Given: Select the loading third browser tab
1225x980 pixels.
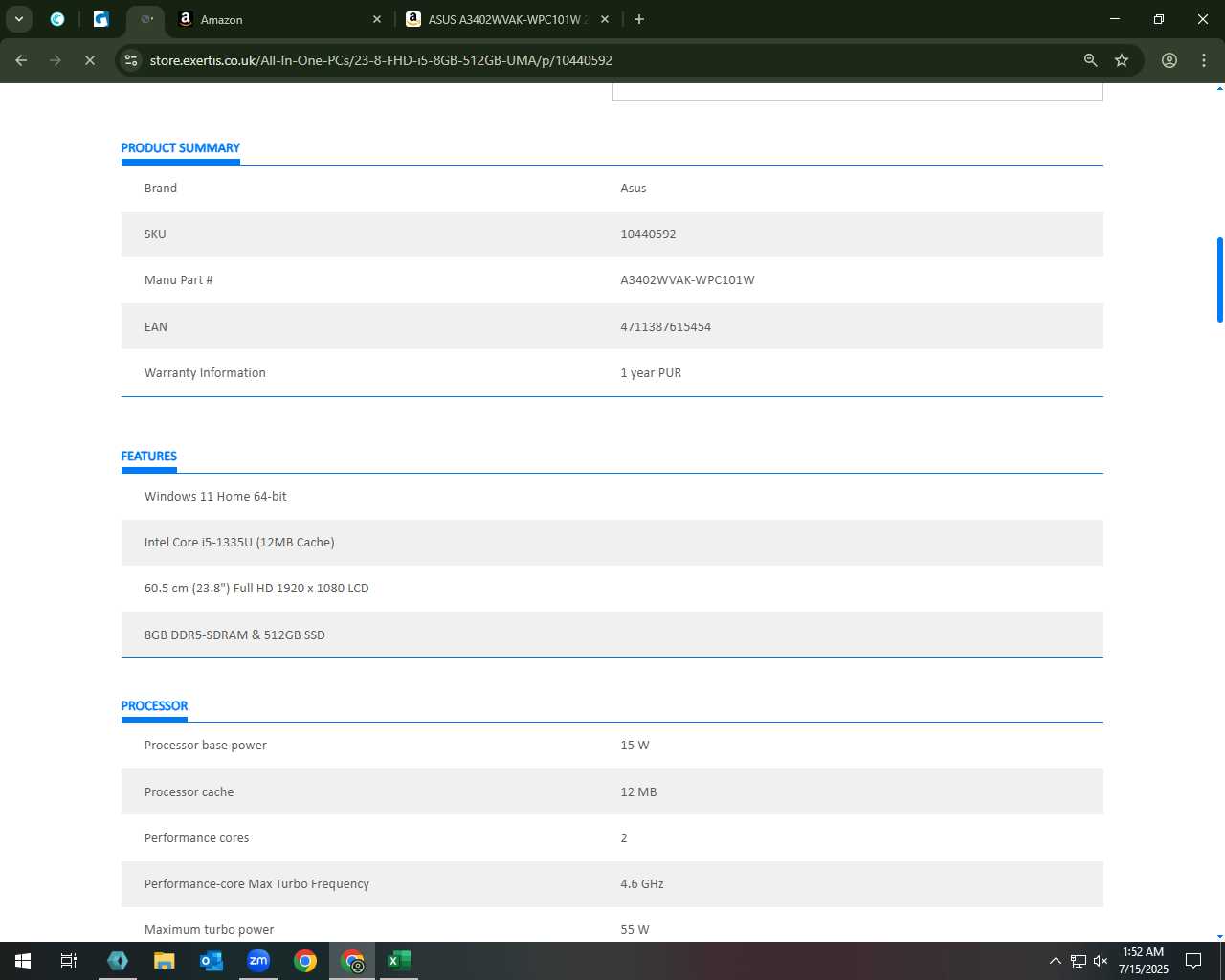Looking at the screenshot, I should (x=146, y=19).
